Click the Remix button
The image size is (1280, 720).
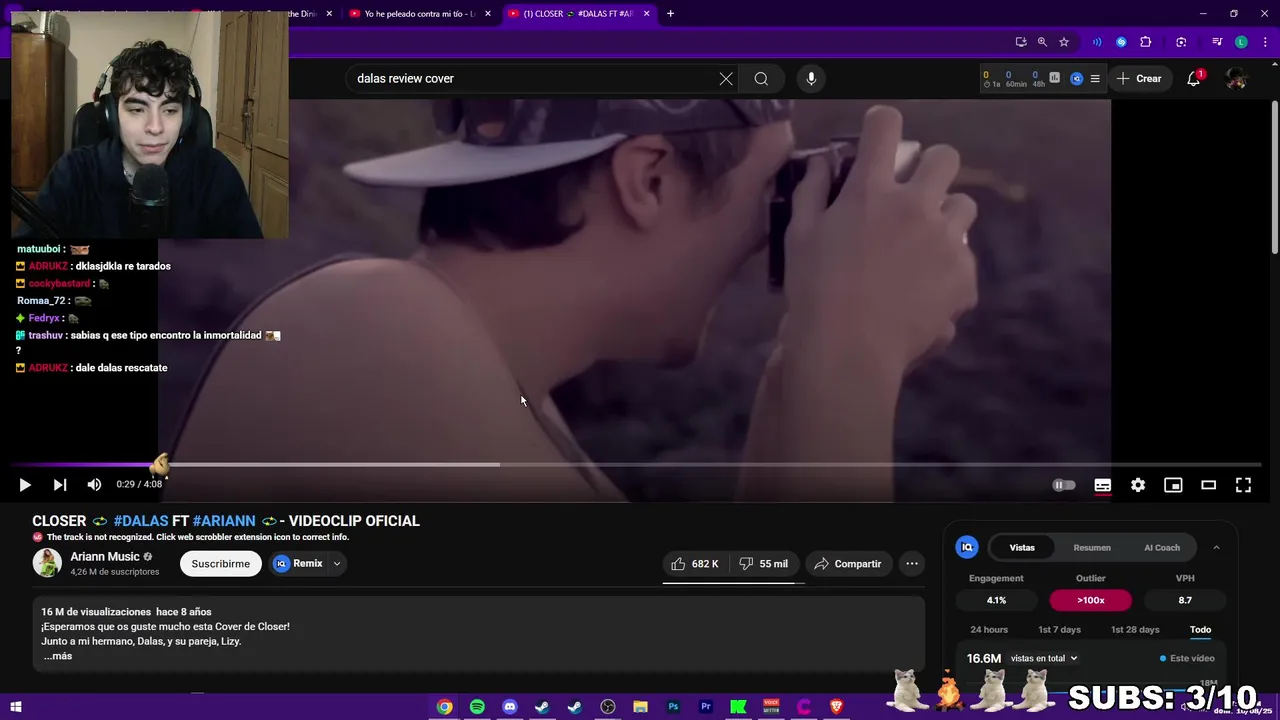click(x=298, y=564)
